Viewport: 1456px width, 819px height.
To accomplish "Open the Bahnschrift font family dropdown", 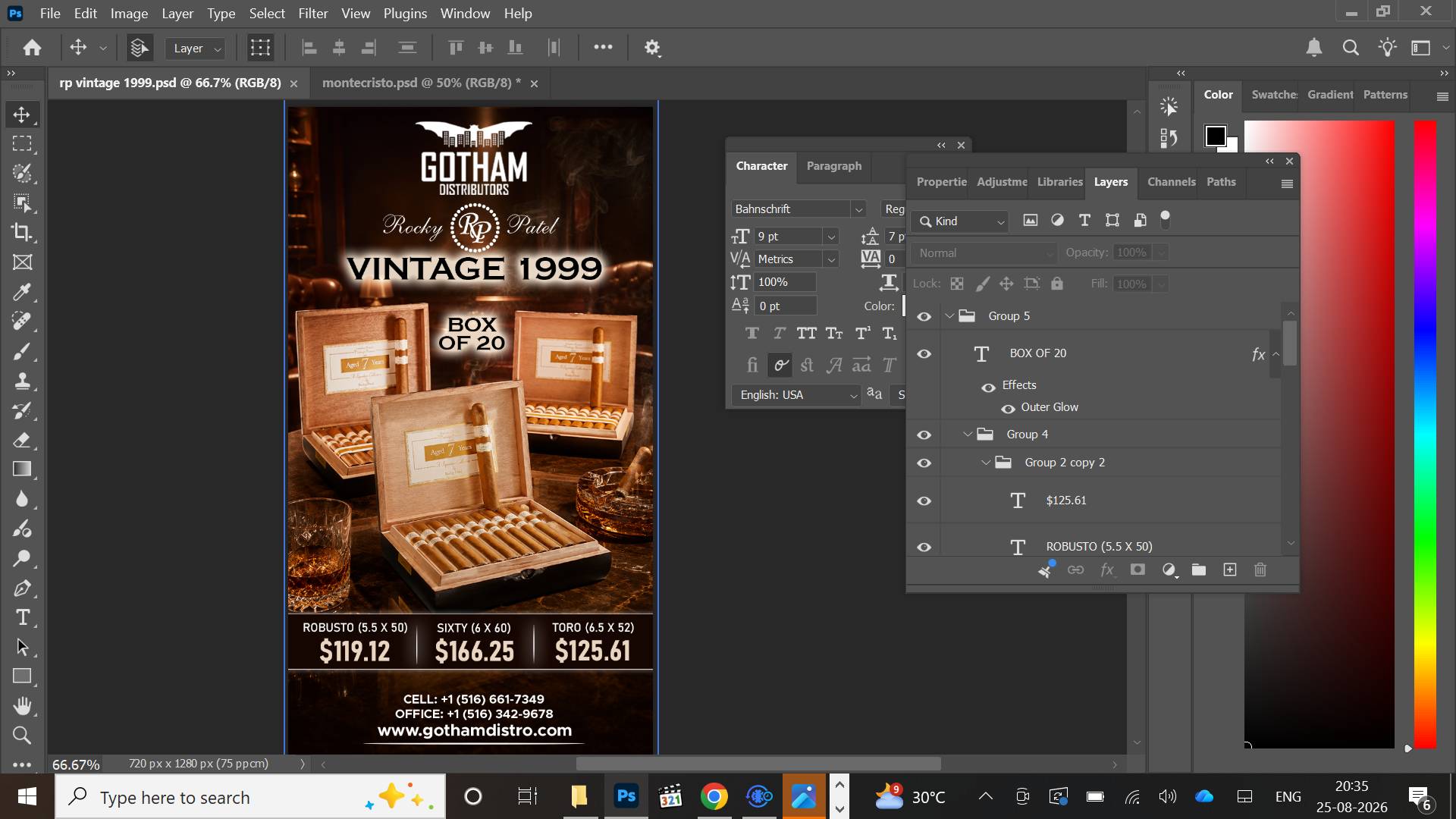I will point(858,209).
